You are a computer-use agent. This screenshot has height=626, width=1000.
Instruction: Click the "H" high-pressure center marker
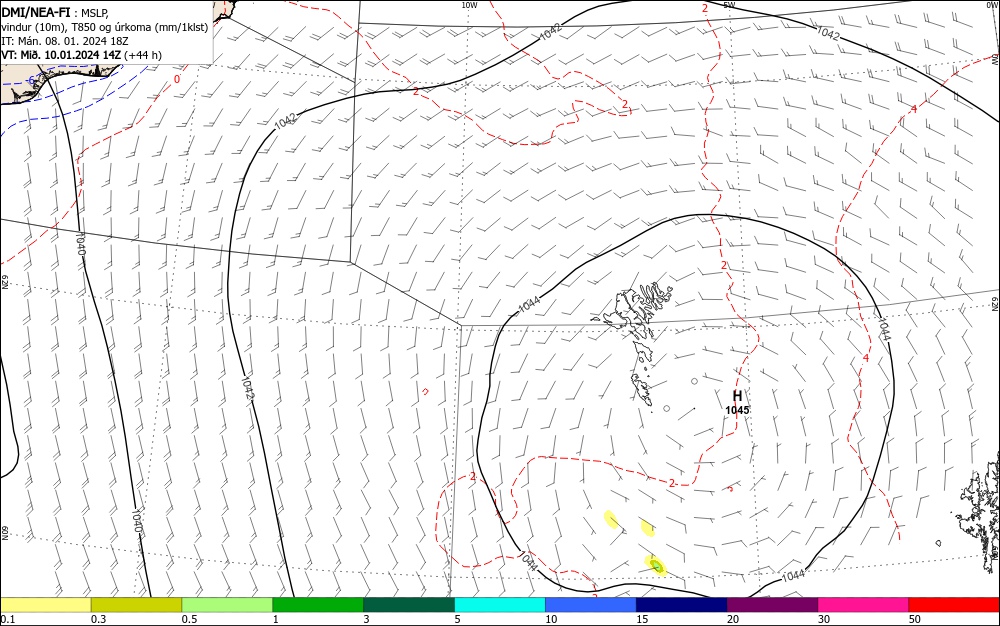pyautogui.click(x=737, y=396)
